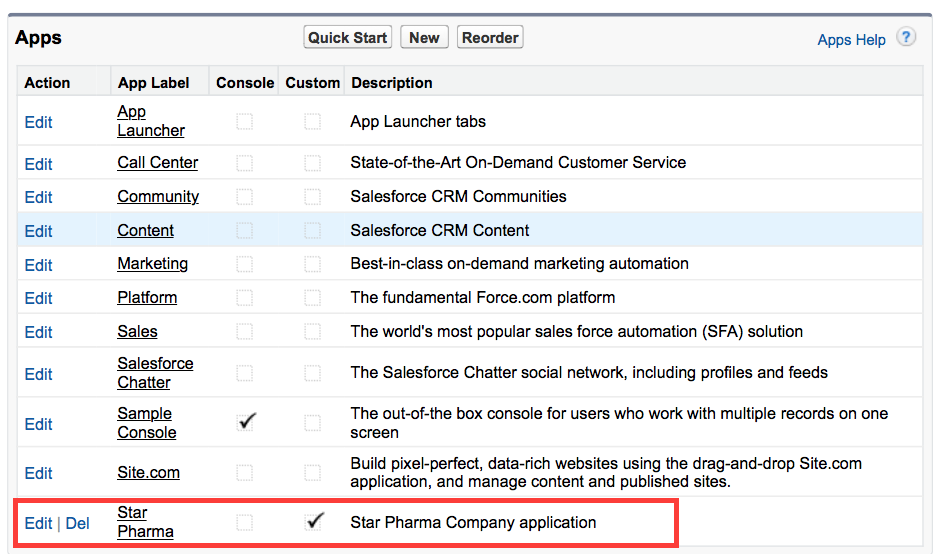Click the Reorder button
946x554 pixels.
(x=490, y=37)
